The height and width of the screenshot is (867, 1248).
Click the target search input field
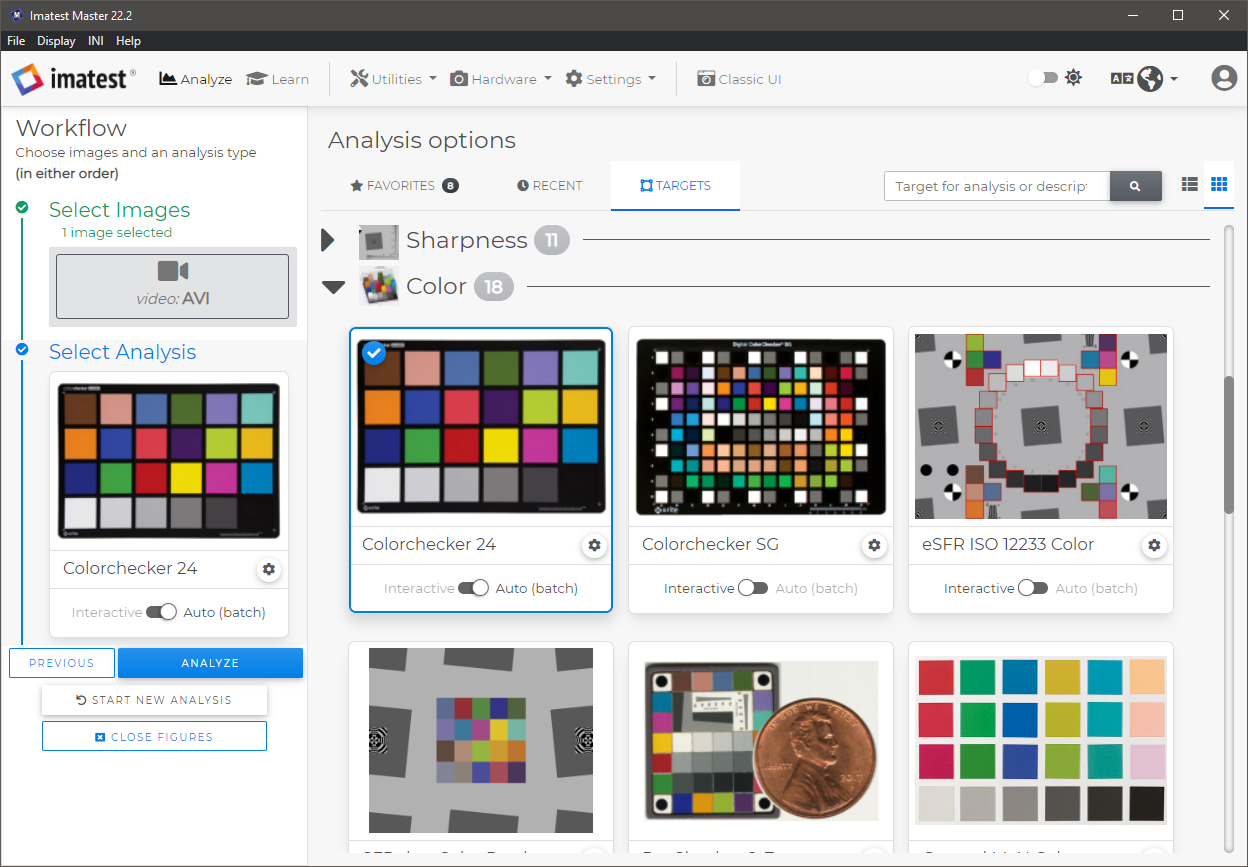(x=997, y=186)
